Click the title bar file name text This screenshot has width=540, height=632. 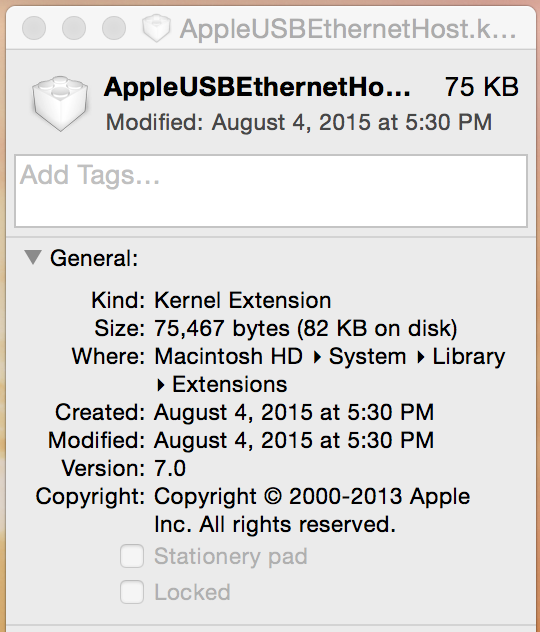[x=348, y=29]
